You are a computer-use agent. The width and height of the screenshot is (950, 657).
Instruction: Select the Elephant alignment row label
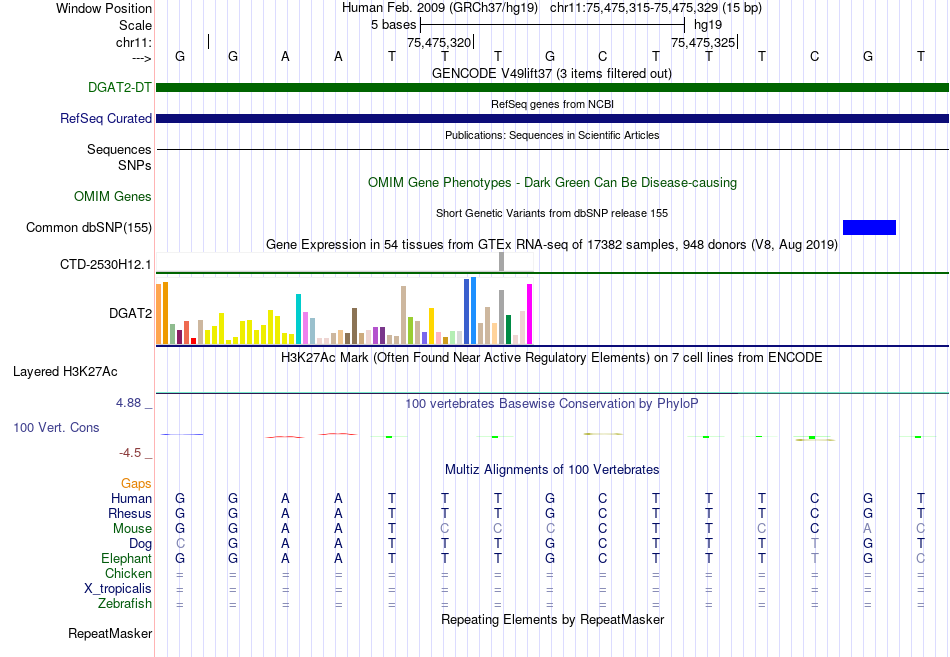[x=127, y=558]
